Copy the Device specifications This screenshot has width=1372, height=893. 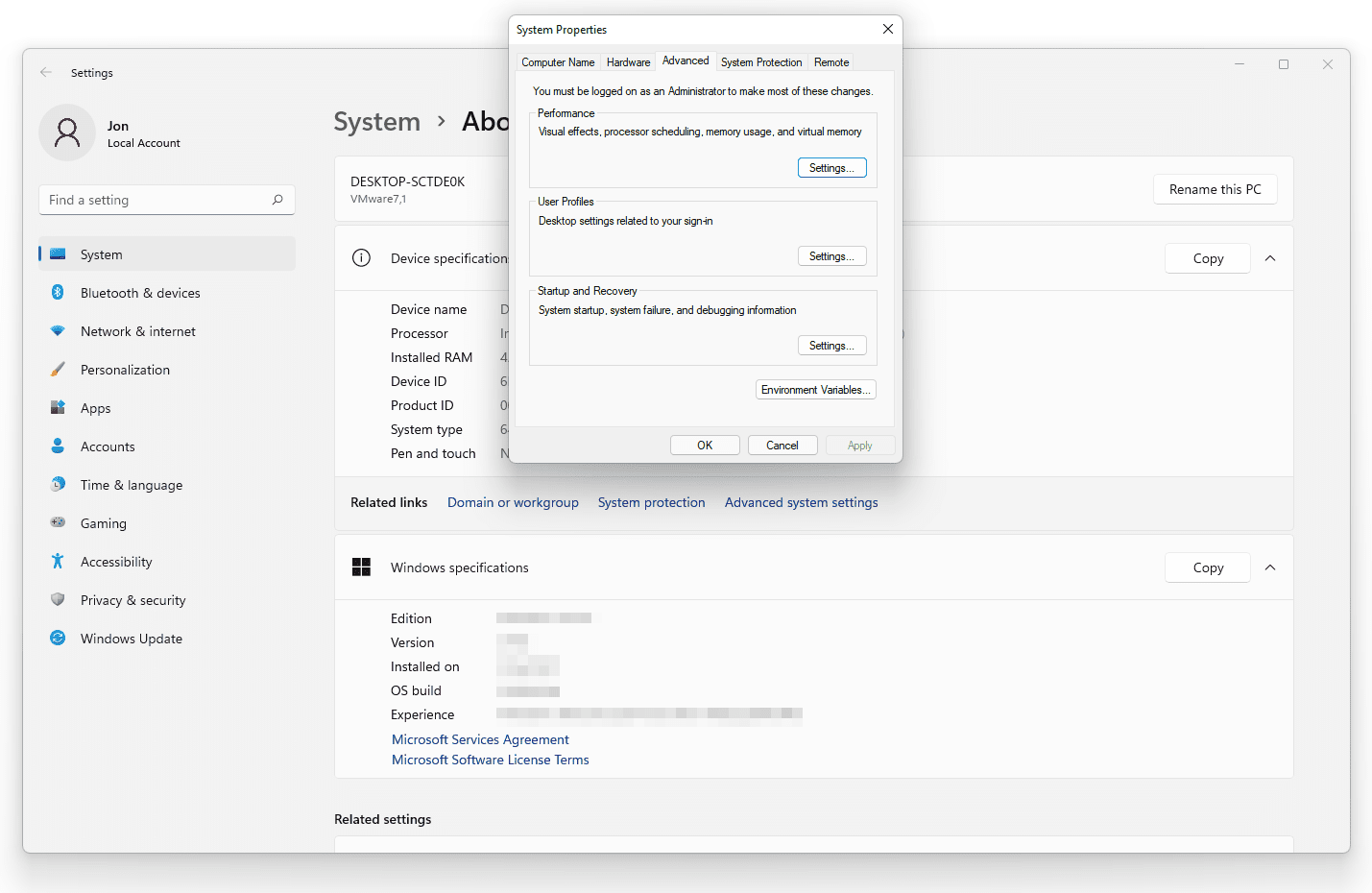pos(1208,258)
